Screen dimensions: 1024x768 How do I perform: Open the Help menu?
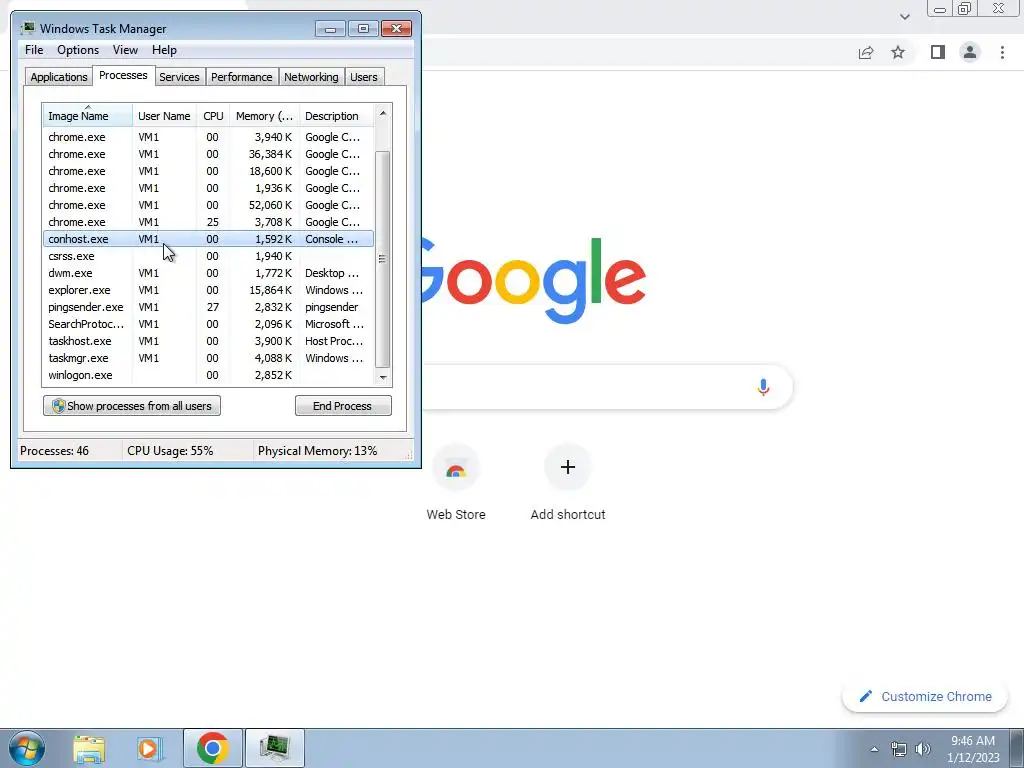[x=164, y=50]
